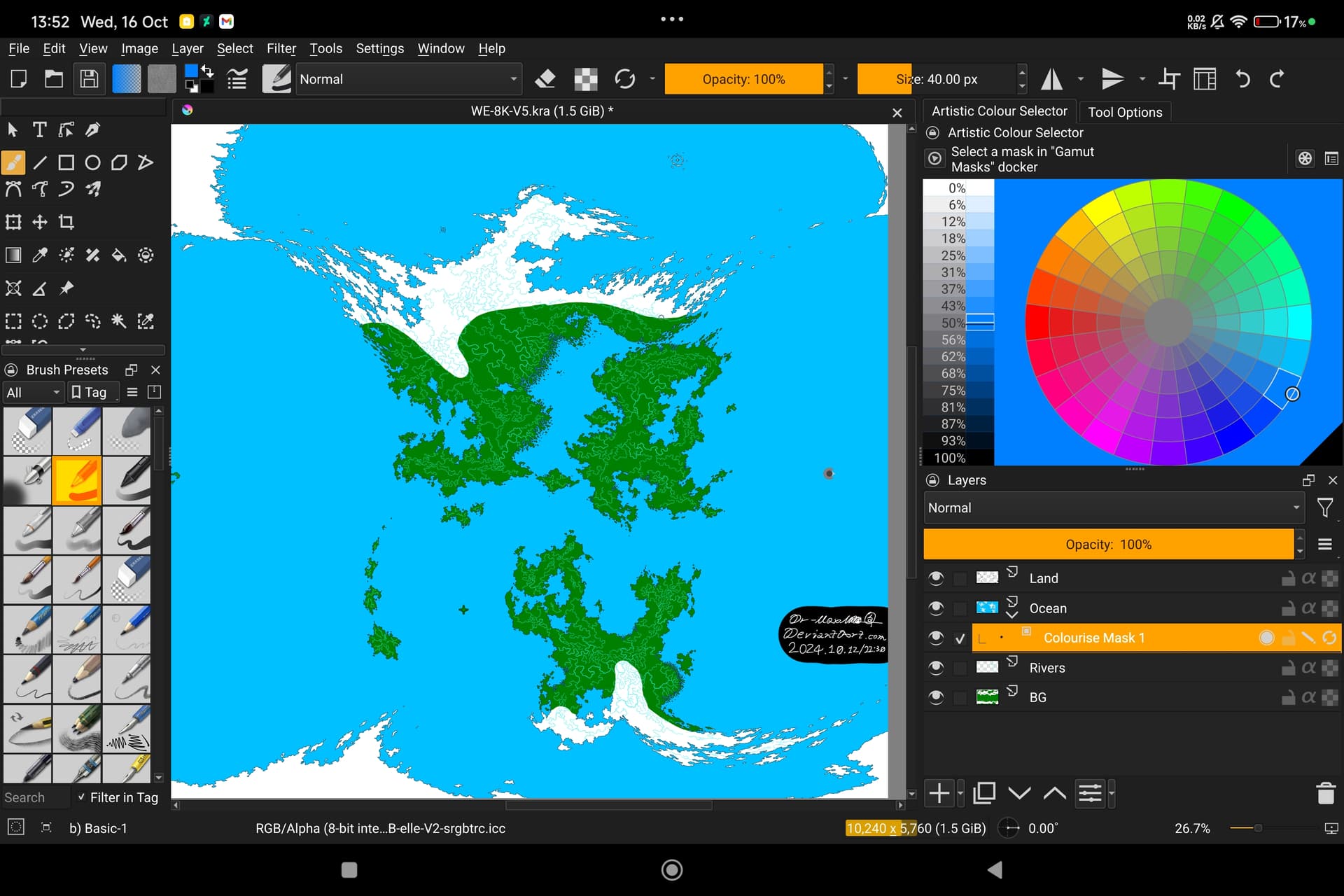Image resolution: width=1344 pixels, height=896 pixels.
Task: Delete layer with trash icon
Action: pos(1325,793)
